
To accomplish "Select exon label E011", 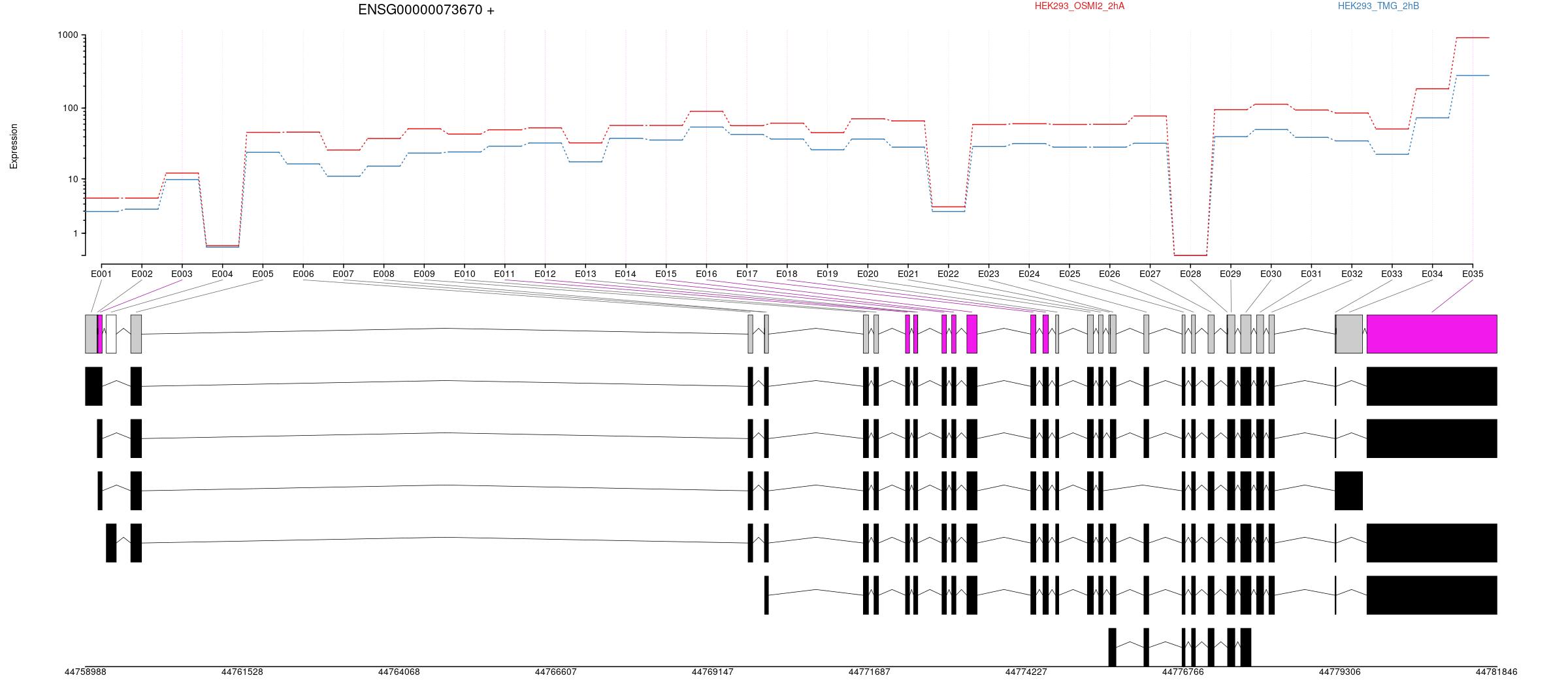I will click(x=504, y=274).
